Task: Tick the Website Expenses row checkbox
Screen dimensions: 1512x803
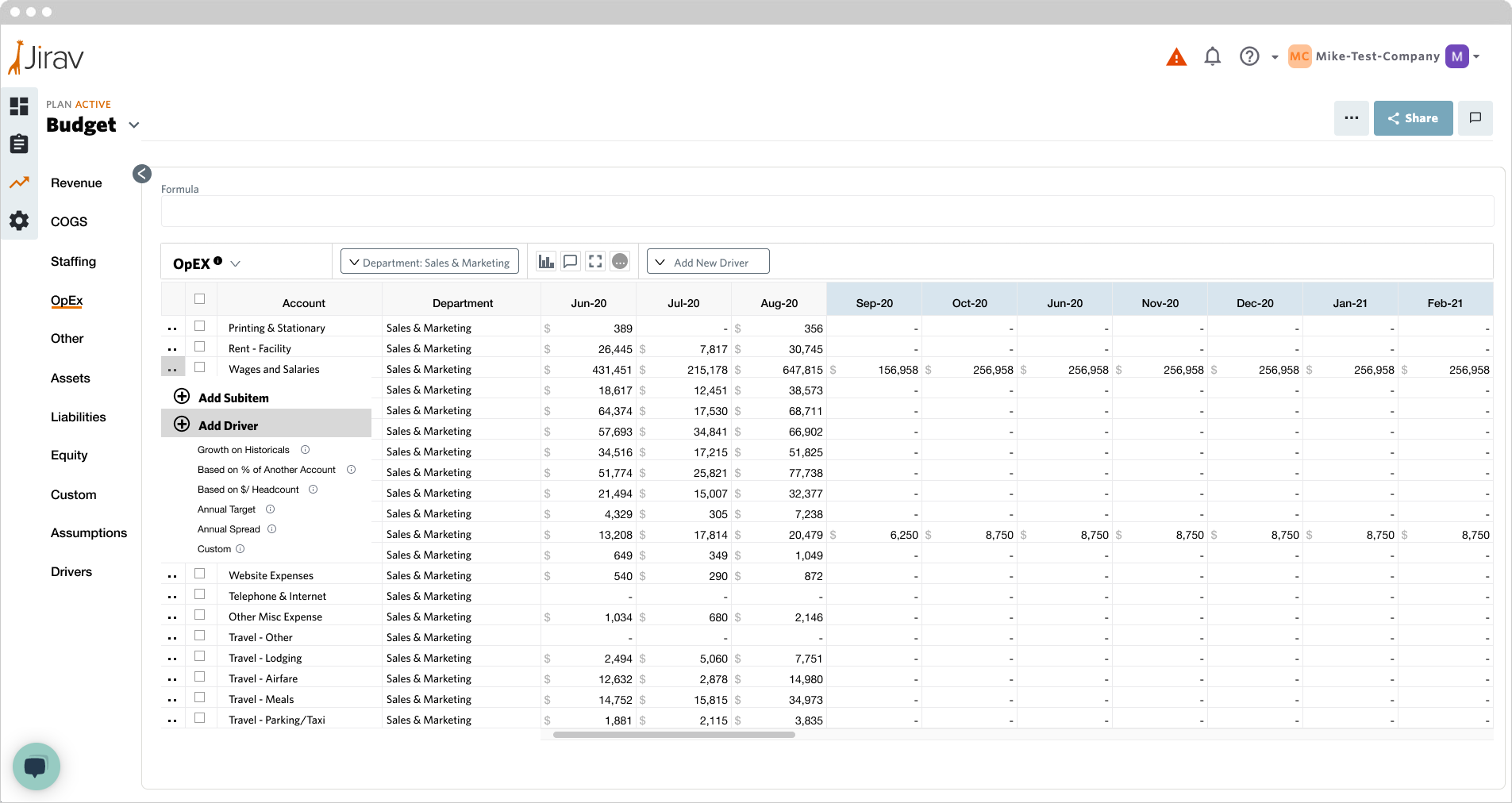Action: tap(200, 574)
